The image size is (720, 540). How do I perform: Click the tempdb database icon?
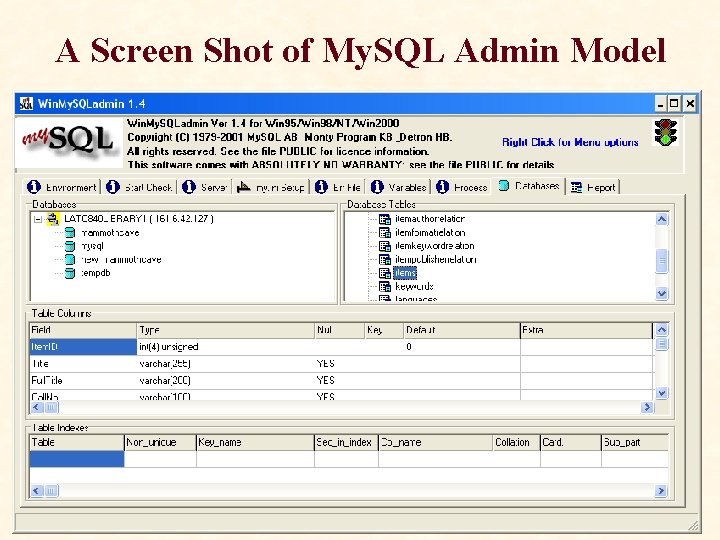[70, 273]
